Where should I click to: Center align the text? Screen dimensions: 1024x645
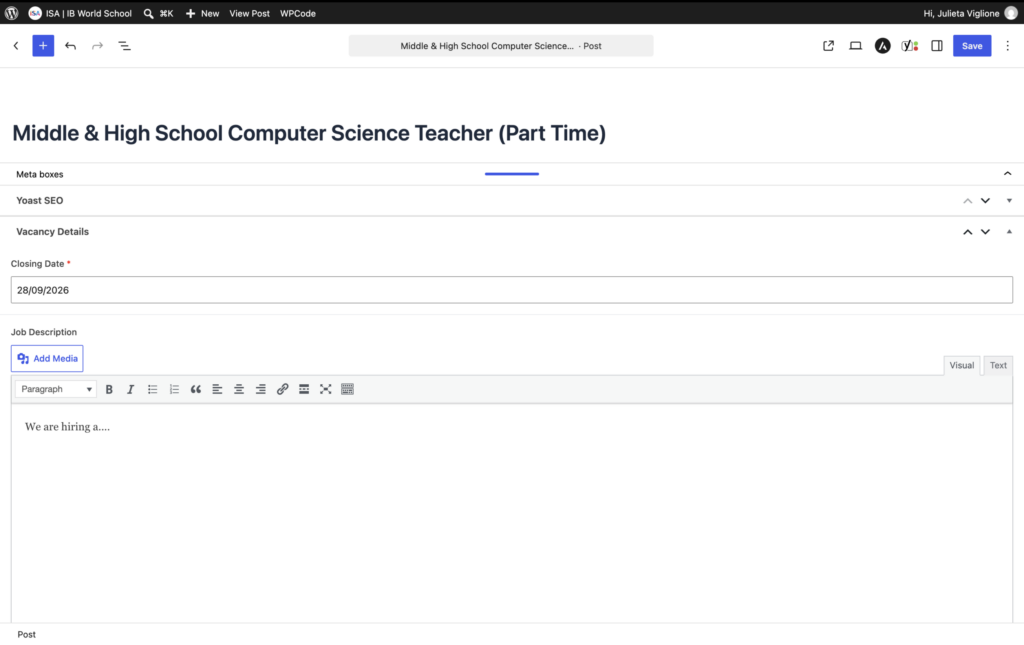(x=239, y=389)
